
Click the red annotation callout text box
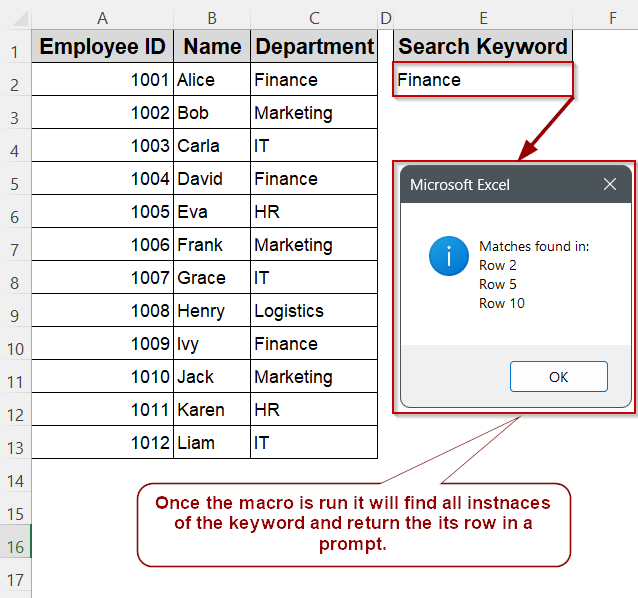click(x=353, y=523)
